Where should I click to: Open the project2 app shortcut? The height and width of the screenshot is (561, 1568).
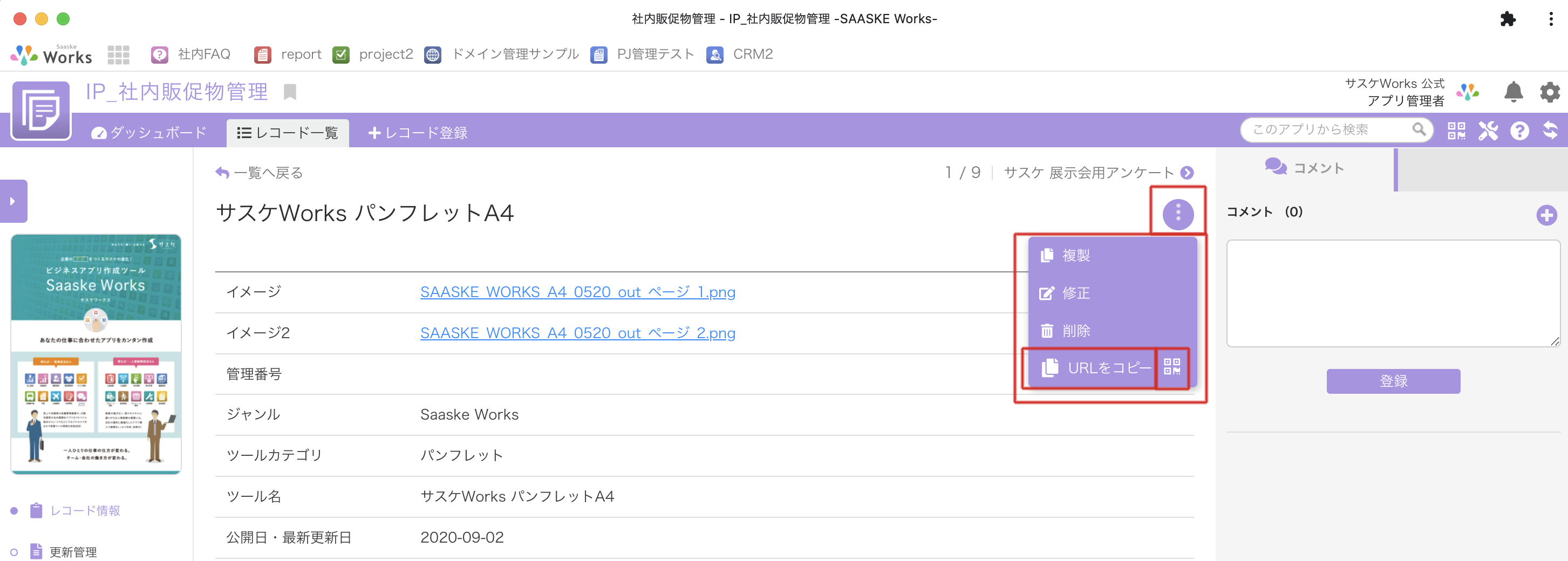click(372, 55)
